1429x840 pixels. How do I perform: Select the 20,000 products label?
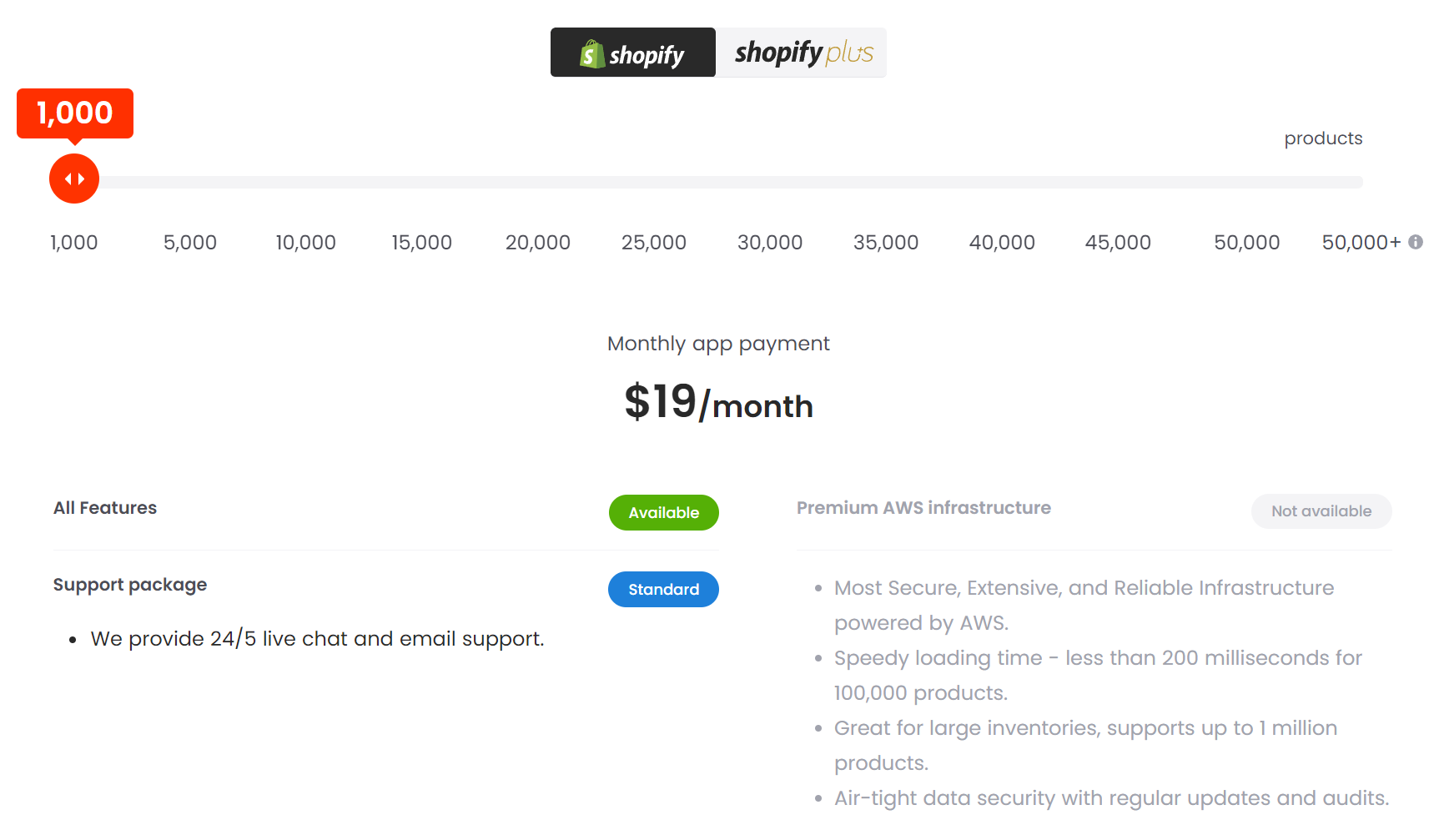538,243
